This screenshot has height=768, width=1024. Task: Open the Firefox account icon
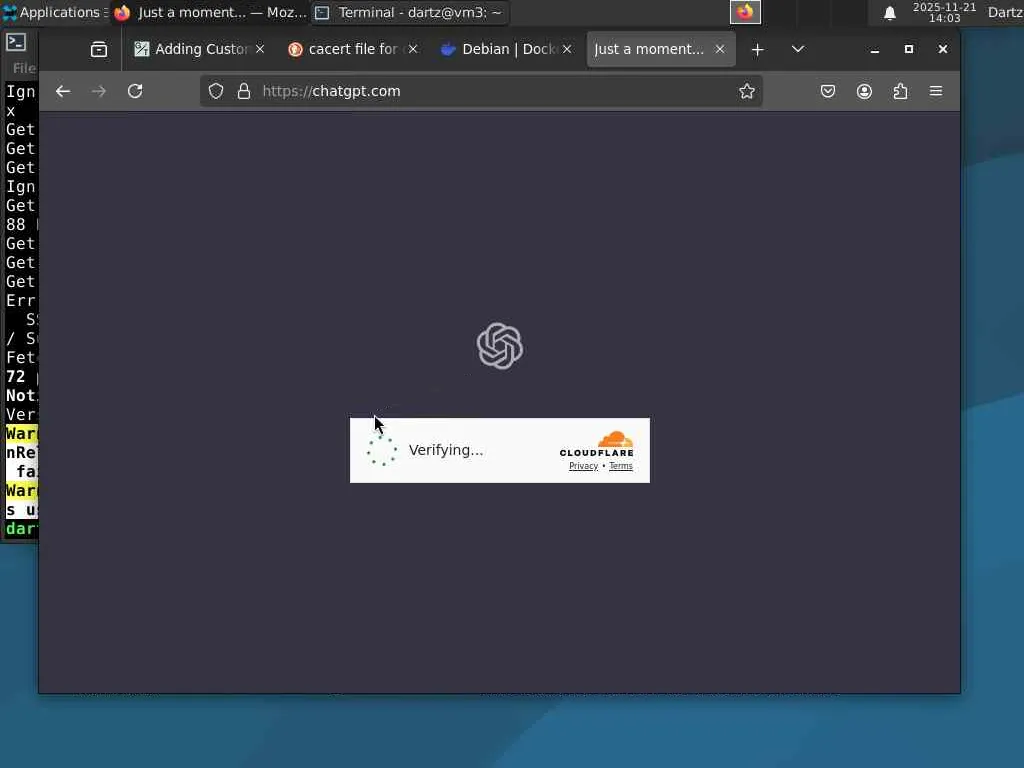point(864,91)
